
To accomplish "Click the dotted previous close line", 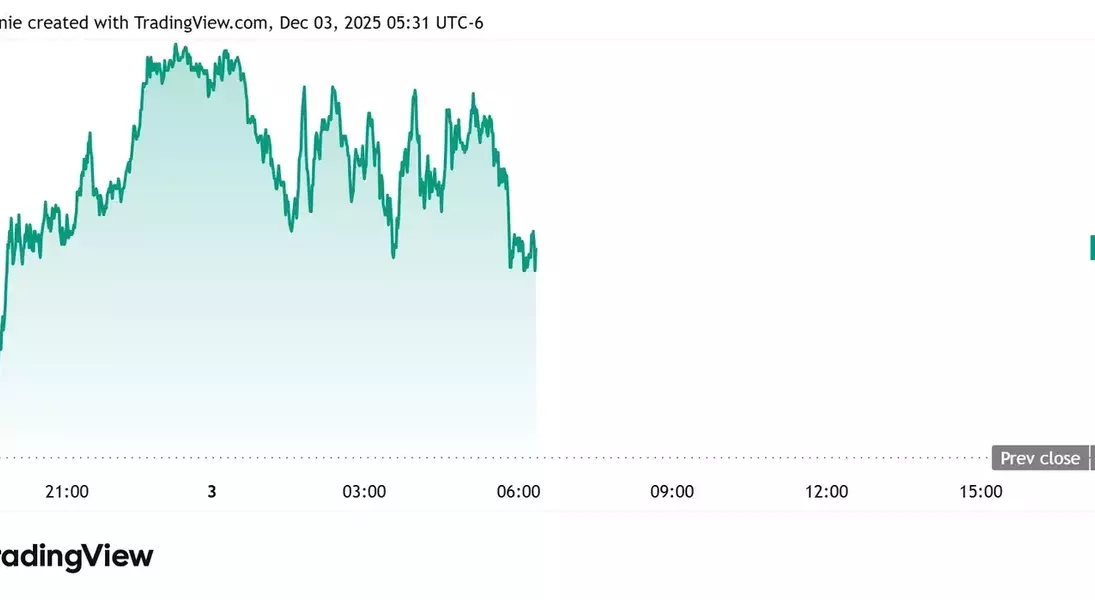I will pos(500,458).
